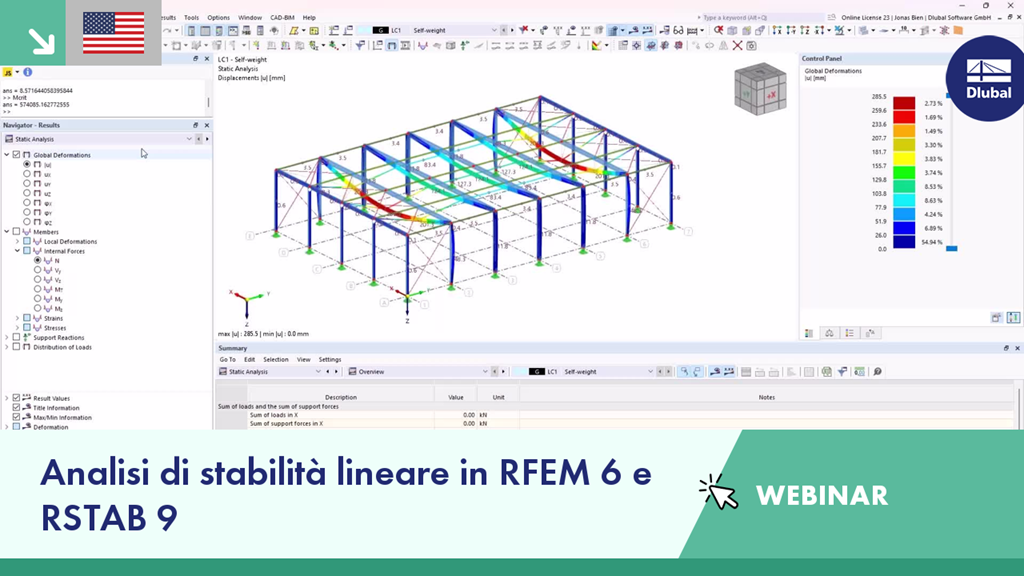This screenshot has width=1024, height=576.
Task: Select the φx rotation radio button
Action: pyautogui.click(x=27, y=203)
